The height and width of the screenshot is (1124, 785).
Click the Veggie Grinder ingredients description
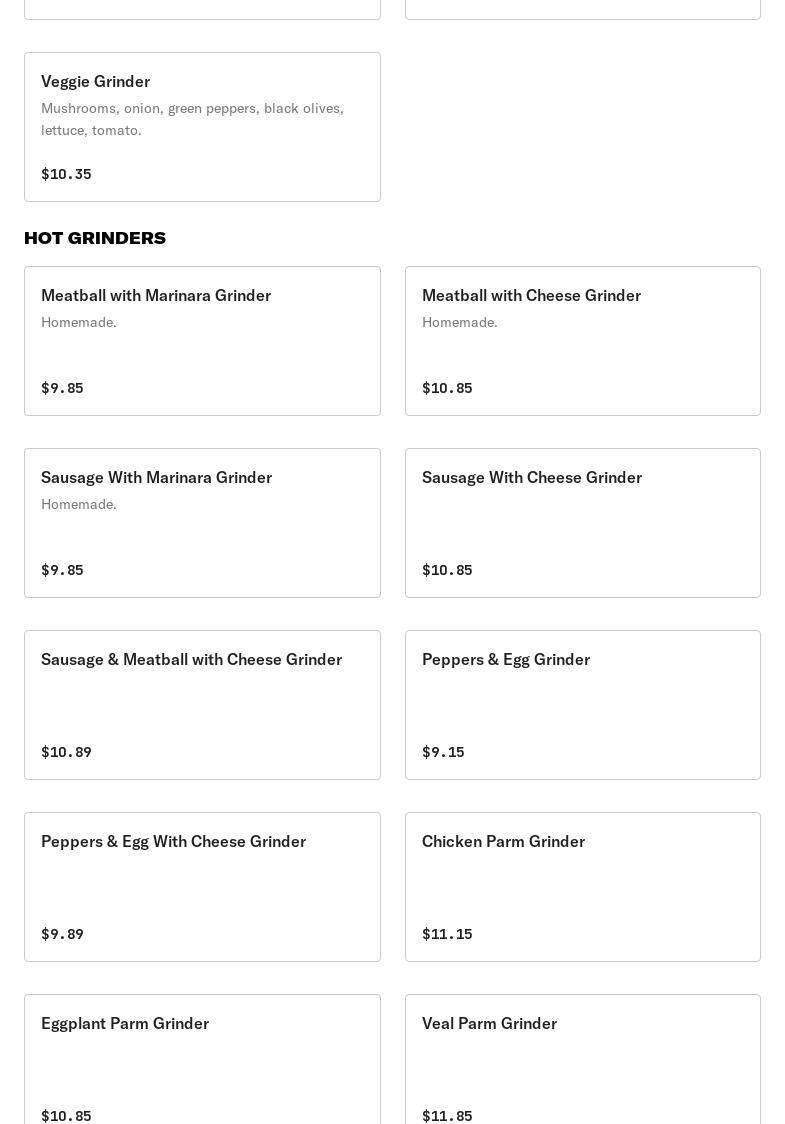[192, 119]
